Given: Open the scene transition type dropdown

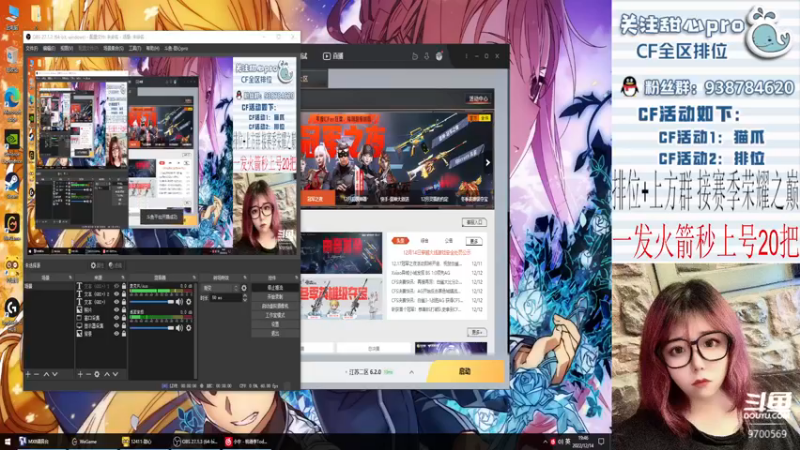Looking at the screenshot, I should point(220,288).
